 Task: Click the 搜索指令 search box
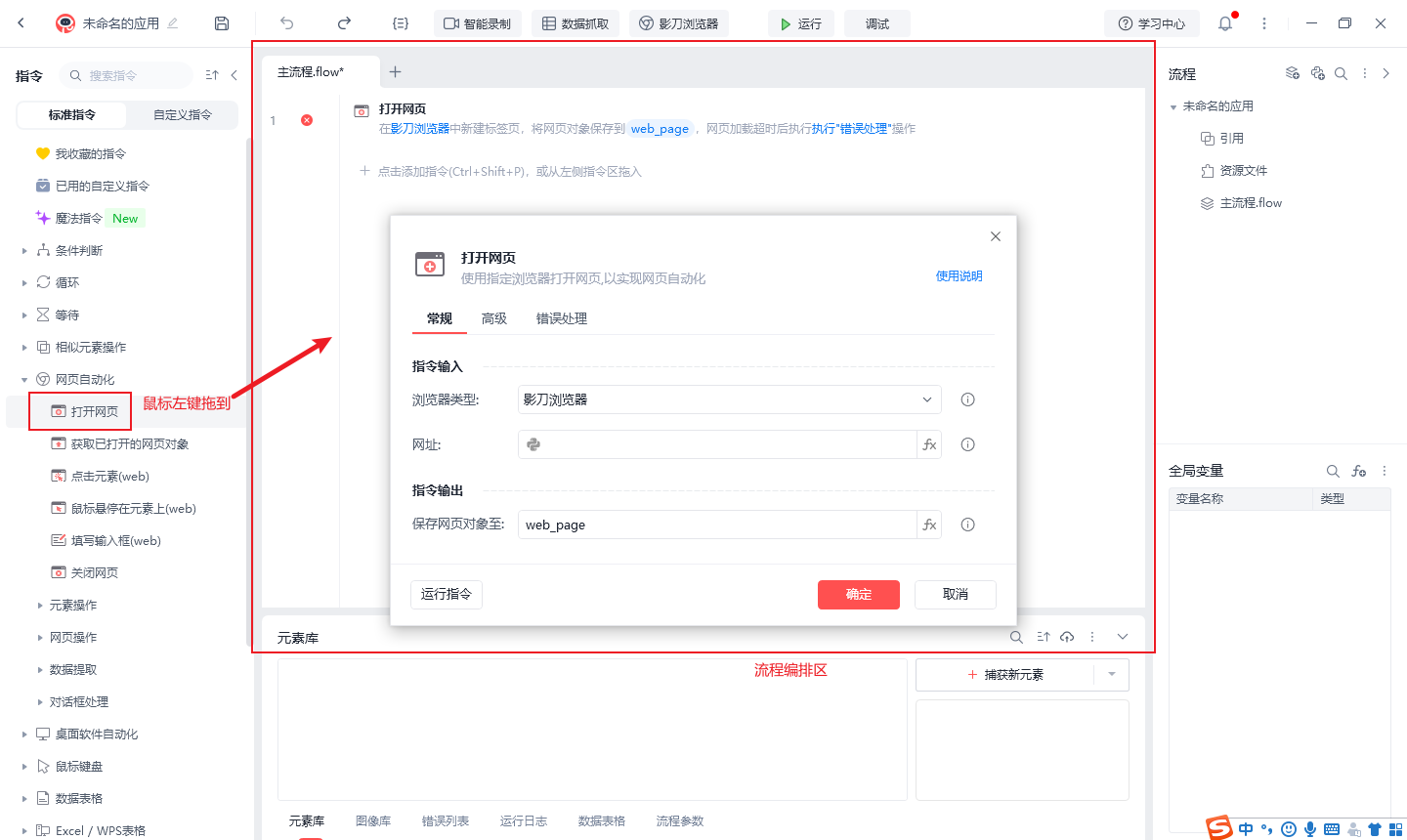(x=126, y=75)
